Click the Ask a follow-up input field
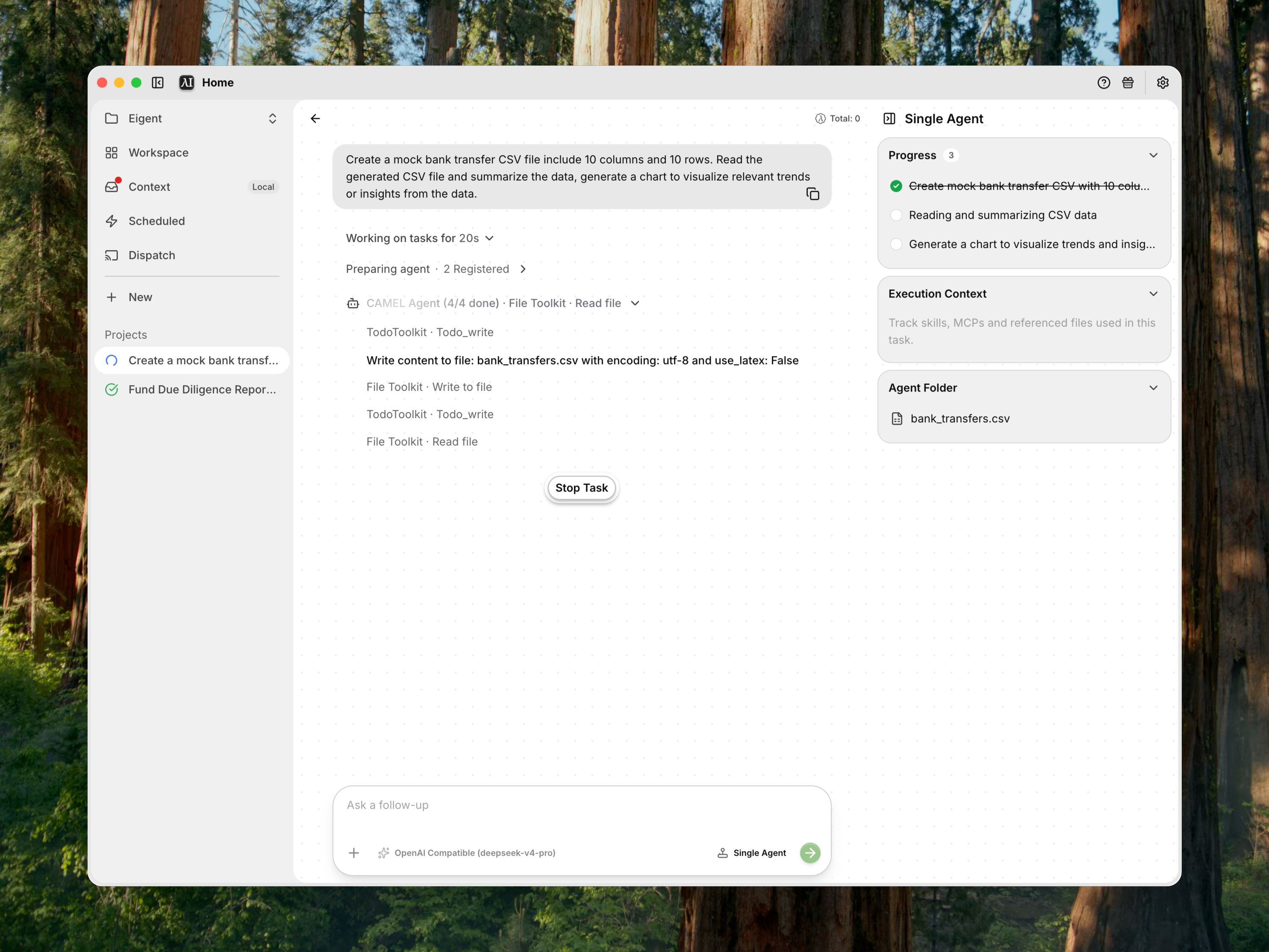 581,805
